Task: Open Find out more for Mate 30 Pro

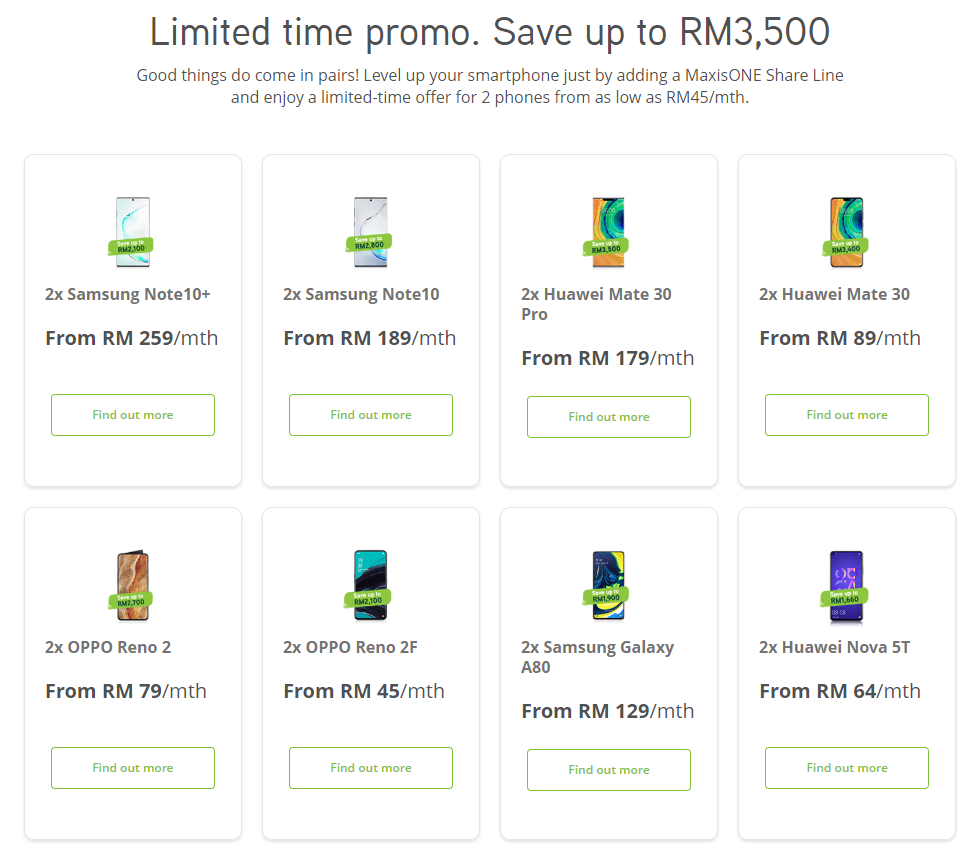Action: tap(609, 417)
